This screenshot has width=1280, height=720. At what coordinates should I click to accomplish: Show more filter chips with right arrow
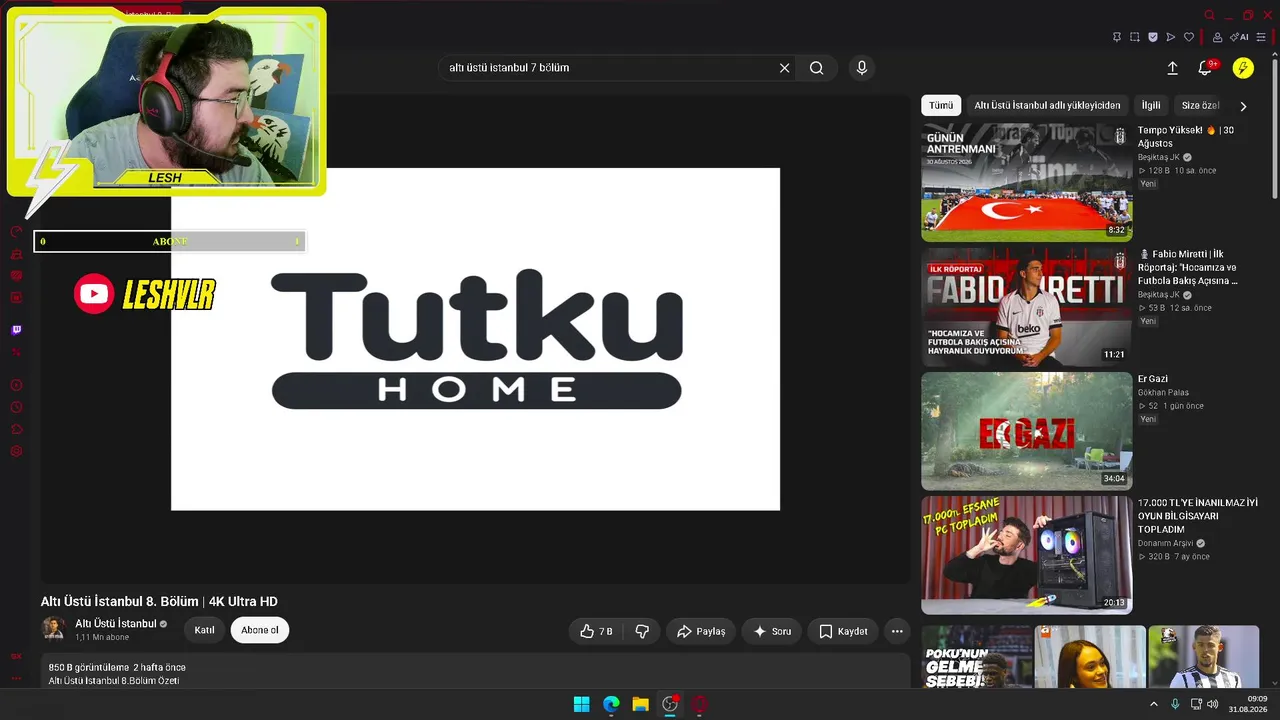click(1243, 106)
